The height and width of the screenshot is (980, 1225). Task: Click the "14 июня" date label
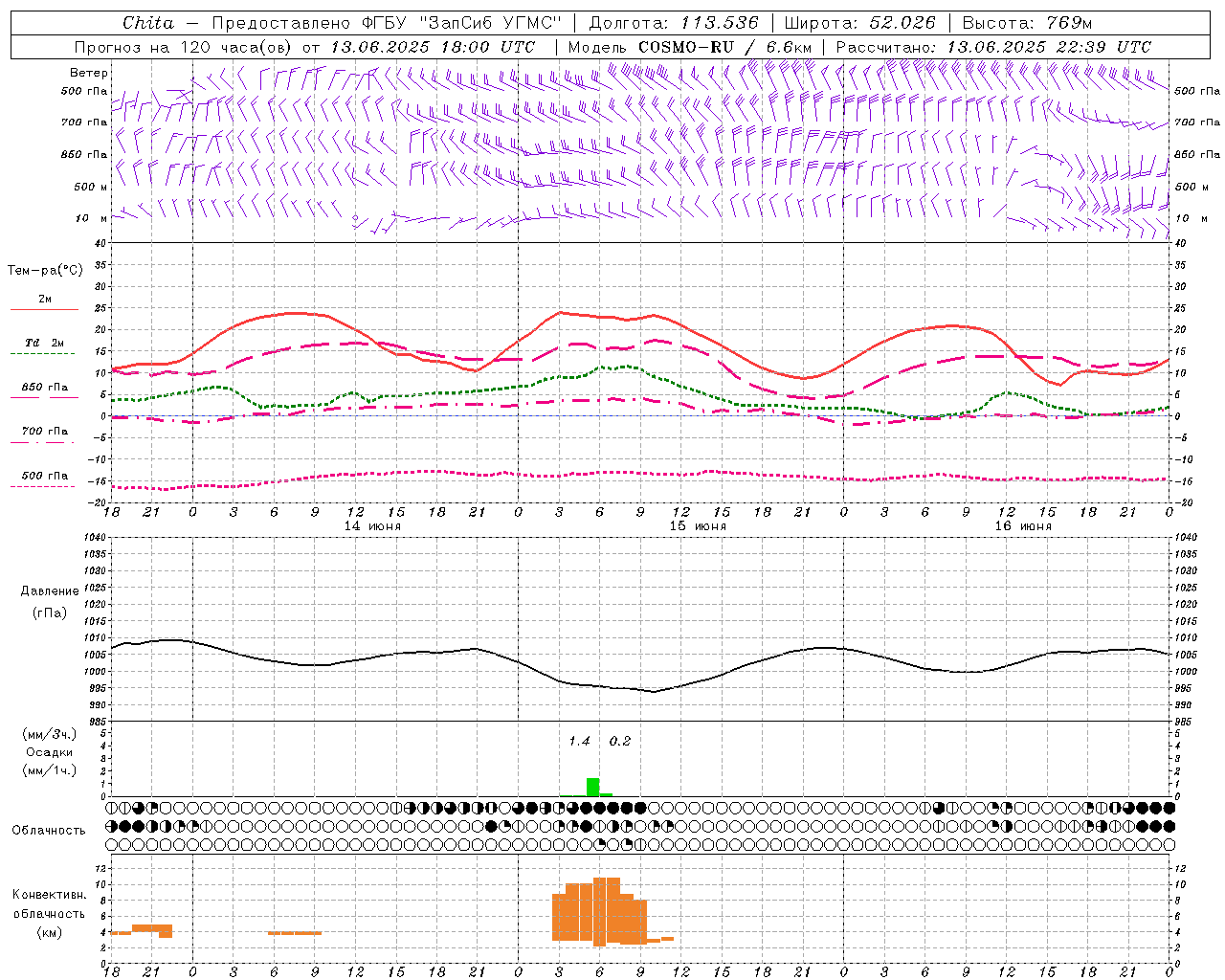click(372, 526)
